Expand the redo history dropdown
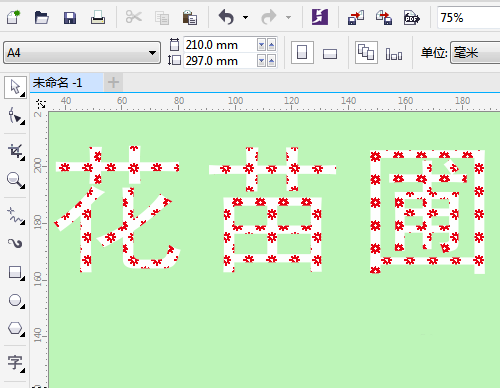The image size is (500, 388). pyautogui.click(x=288, y=17)
